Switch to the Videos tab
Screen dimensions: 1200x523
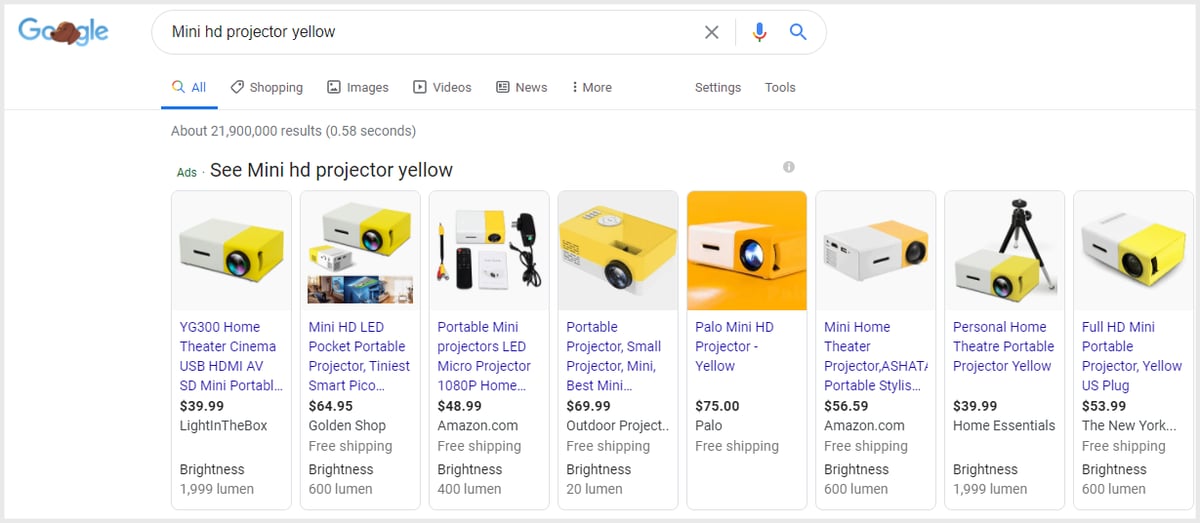point(442,88)
